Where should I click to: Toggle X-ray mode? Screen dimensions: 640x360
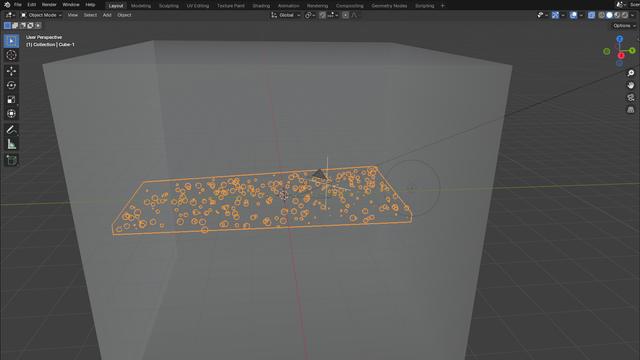[591, 15]
